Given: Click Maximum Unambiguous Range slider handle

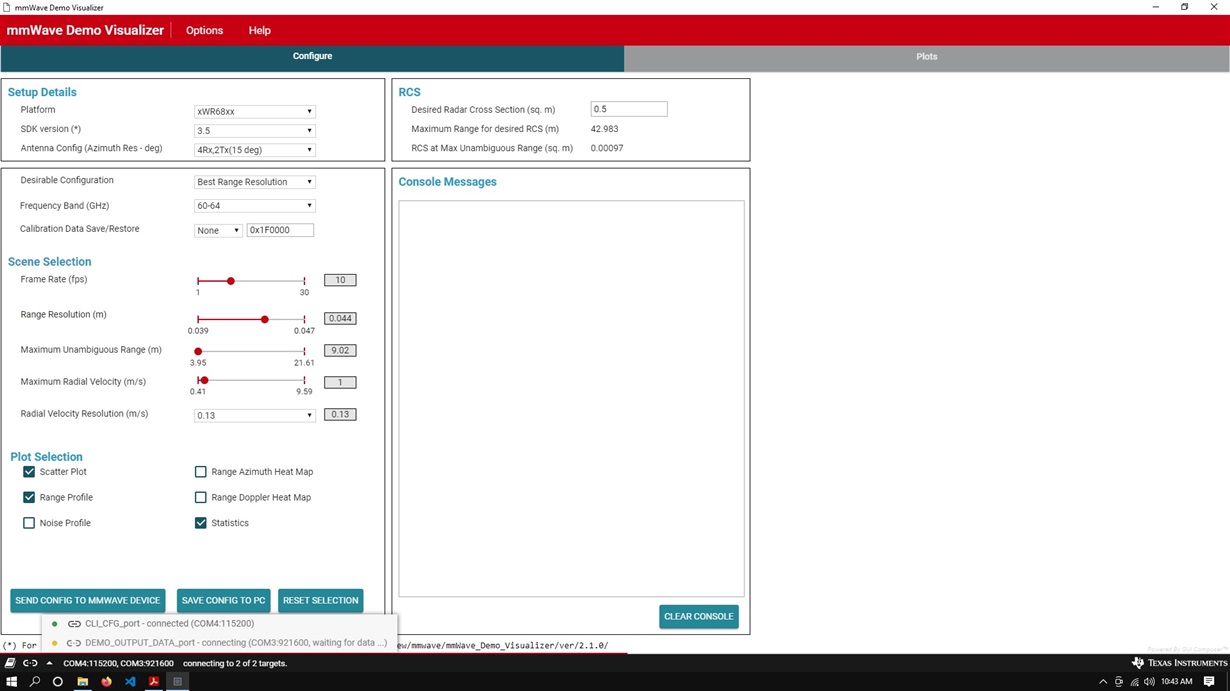Looking at the screenshot, I should click(198, 351).
